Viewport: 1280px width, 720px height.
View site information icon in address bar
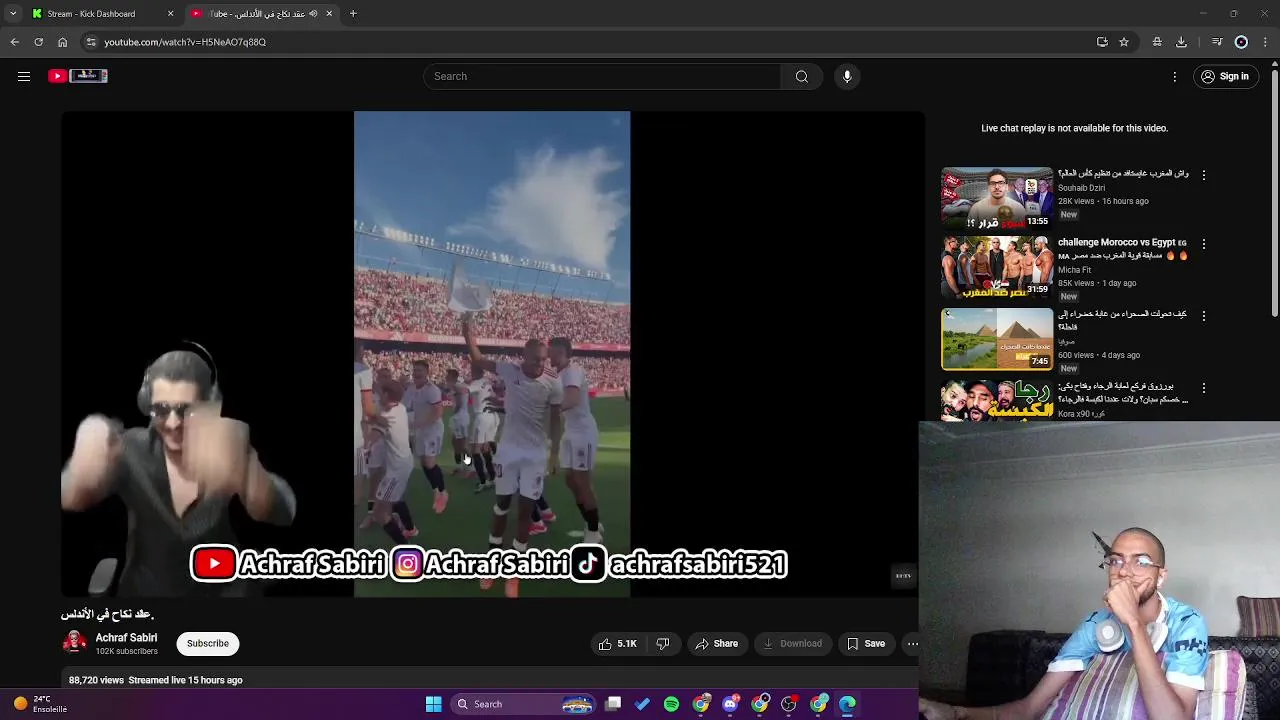tap(91, 42)
